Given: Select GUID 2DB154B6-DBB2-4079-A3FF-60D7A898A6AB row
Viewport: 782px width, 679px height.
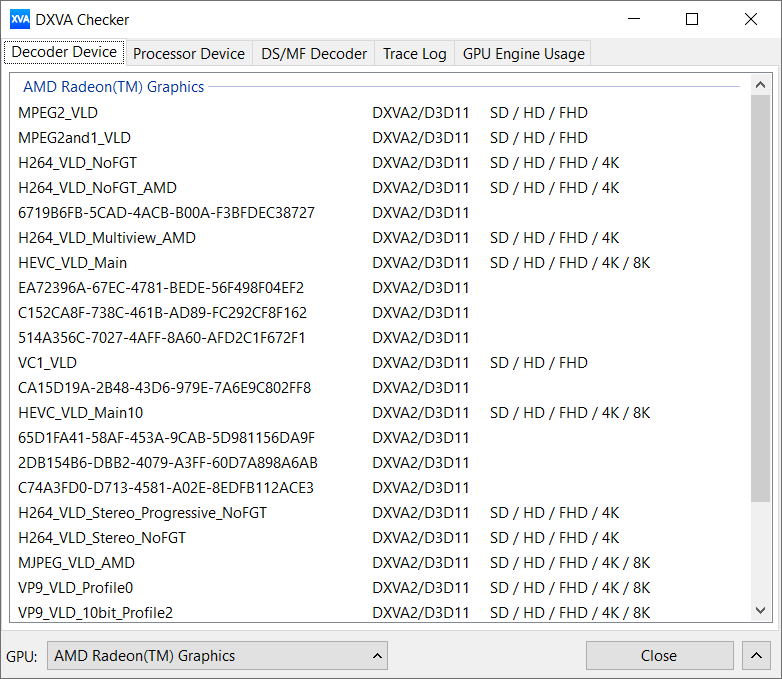Looking at the screenshot, I should 380,462.
